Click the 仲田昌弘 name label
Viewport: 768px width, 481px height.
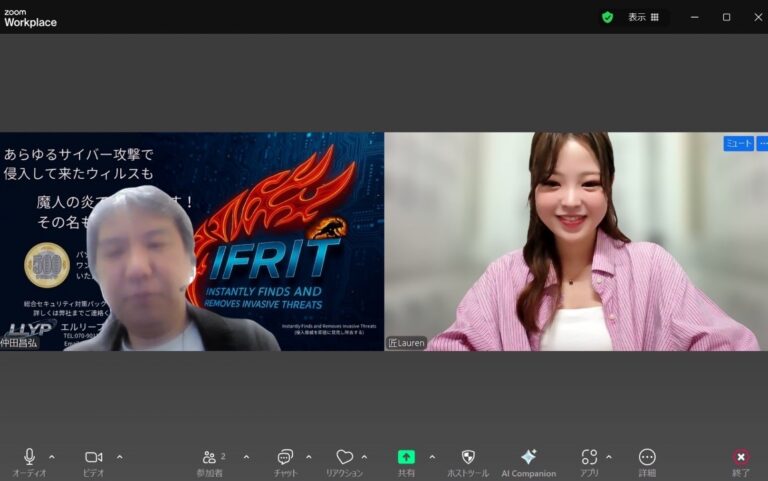click(x=19, y=343)
